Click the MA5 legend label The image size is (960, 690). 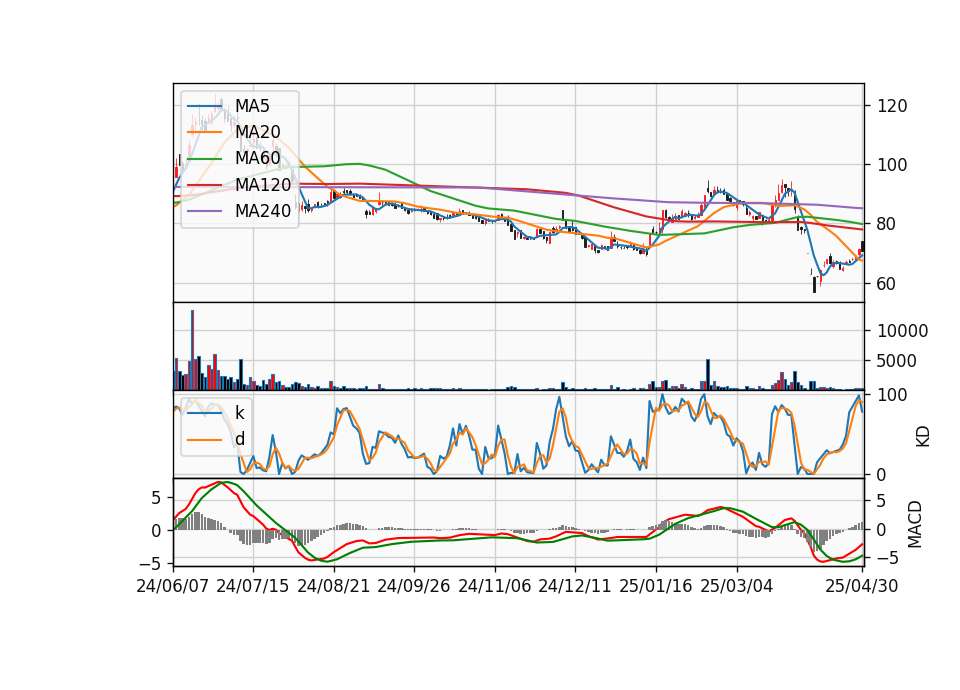pos(252,106)
